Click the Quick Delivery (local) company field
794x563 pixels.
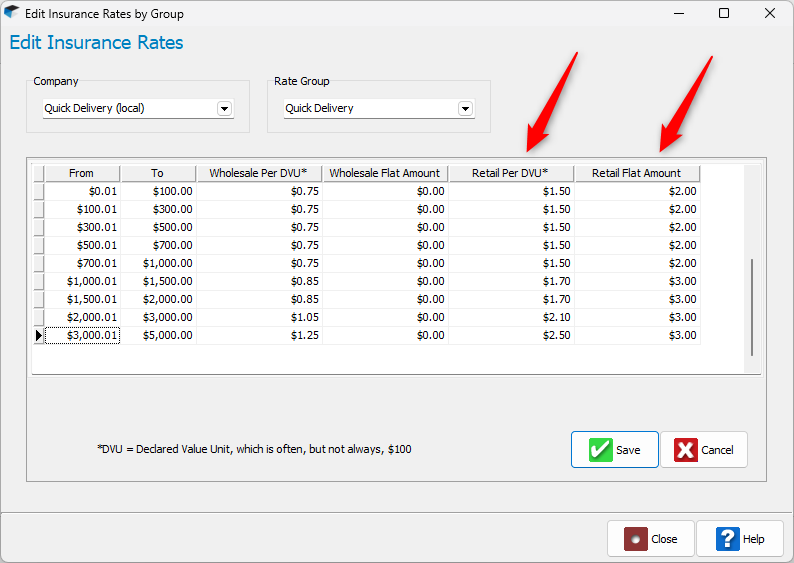click(x=128, y=108)
